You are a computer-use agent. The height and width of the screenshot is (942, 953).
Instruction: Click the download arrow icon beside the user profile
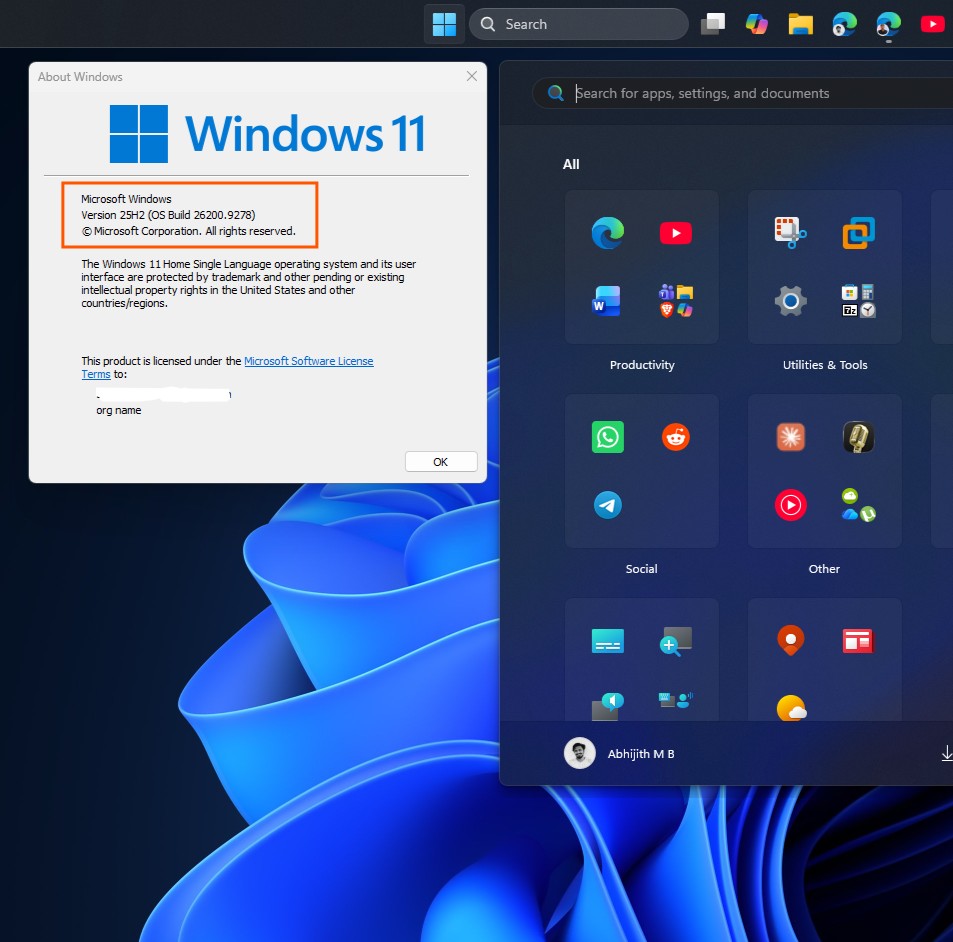(x=946, y=754)
